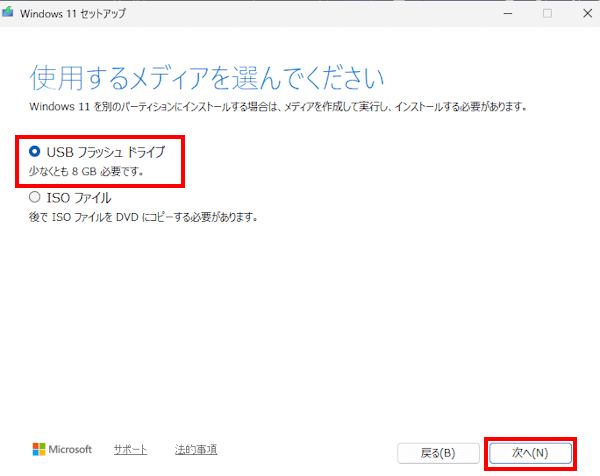Minimize the setup window
Image resolution: width=600 pixels, height=476 pixels.
tap(508, 13)
